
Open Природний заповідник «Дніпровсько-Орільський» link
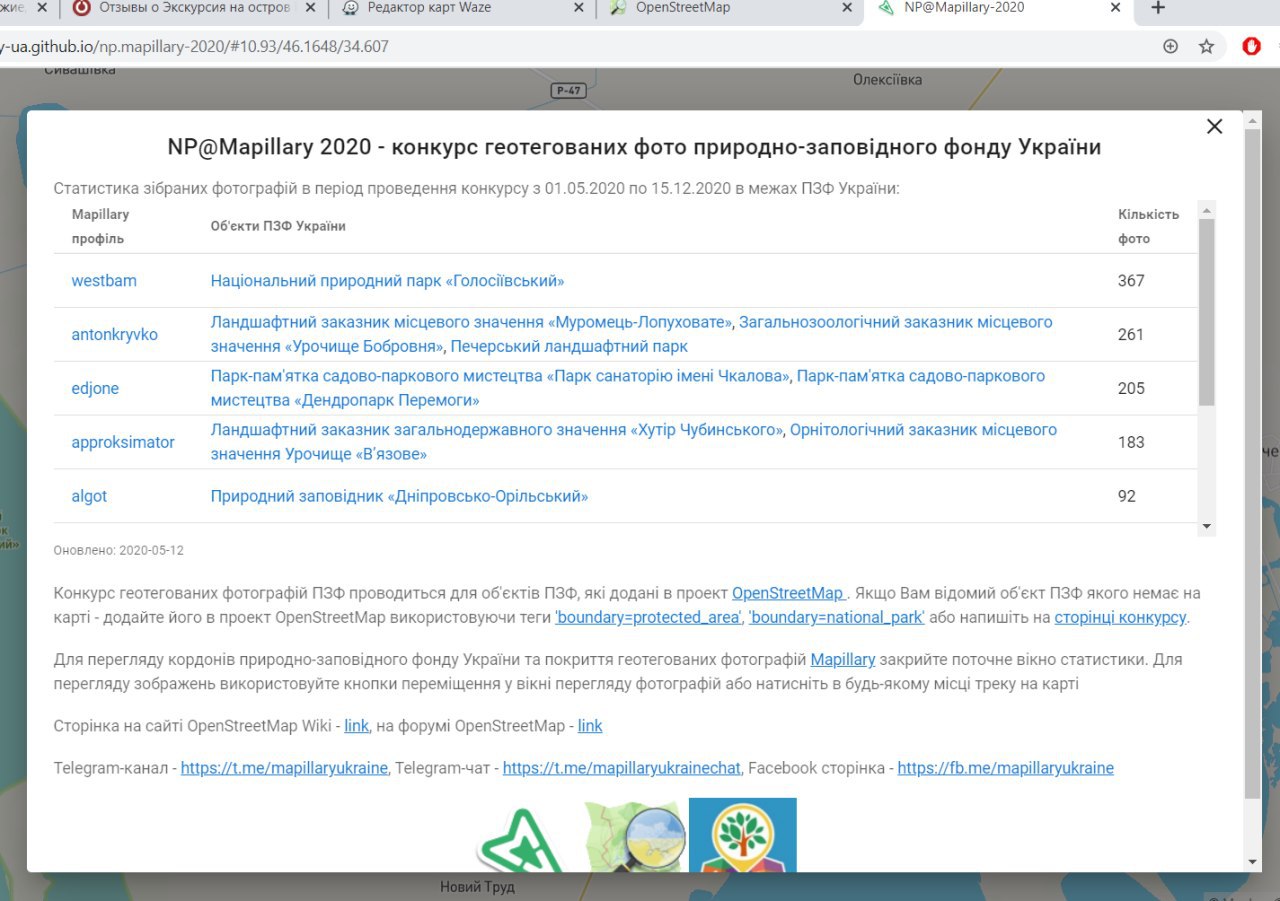point(399,496)
